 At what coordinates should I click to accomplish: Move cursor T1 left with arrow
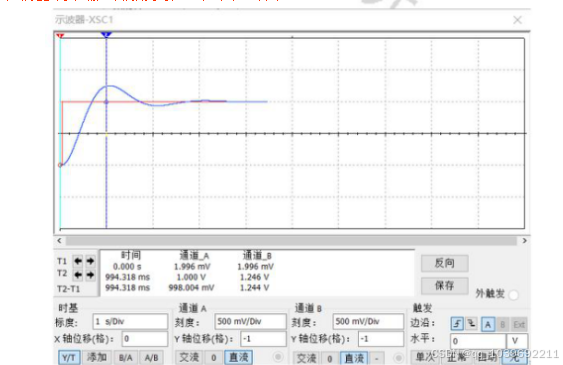coord(78,261)
